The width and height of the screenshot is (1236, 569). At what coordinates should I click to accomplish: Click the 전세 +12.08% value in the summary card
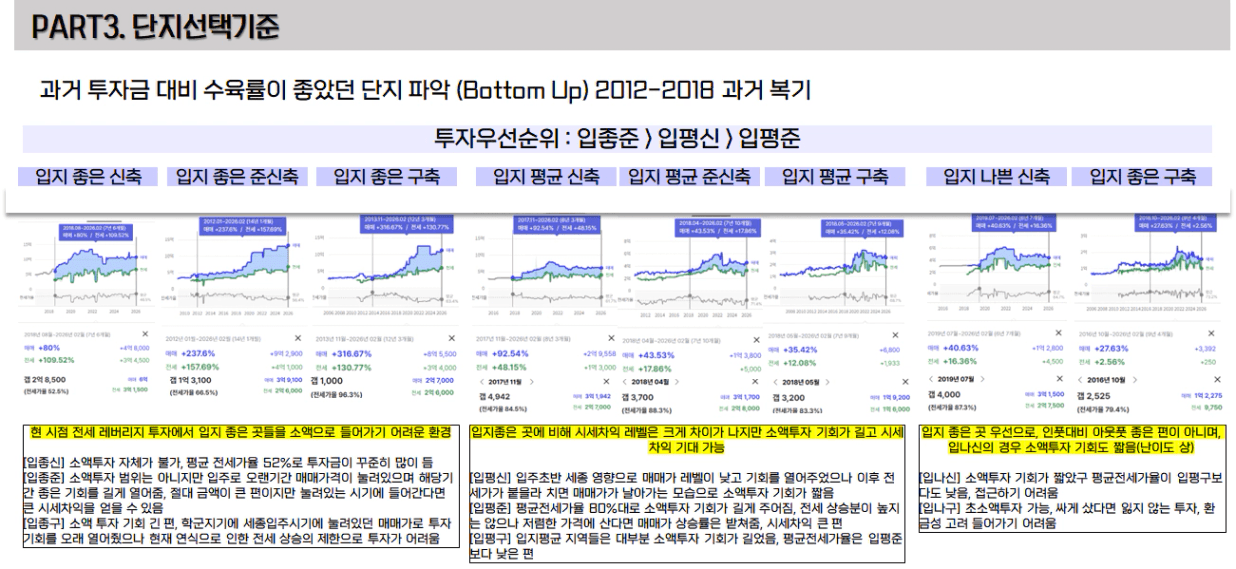point(799,363)
